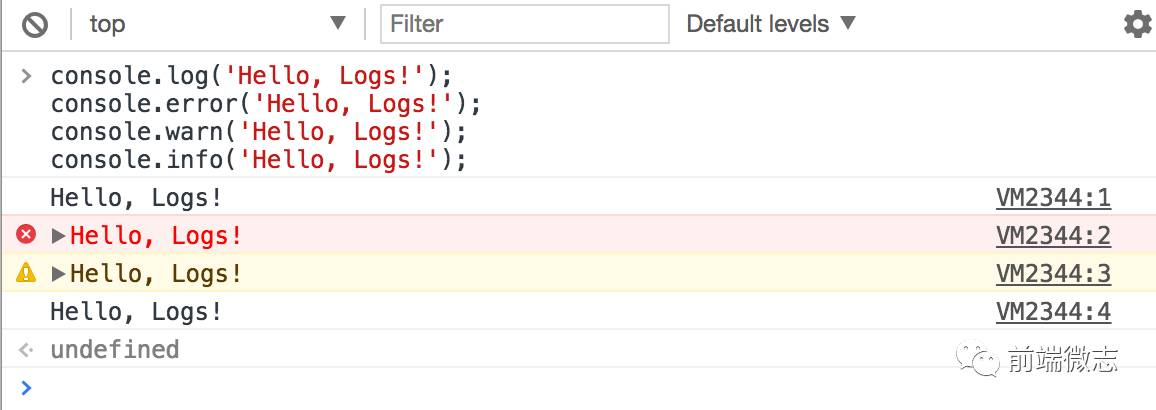Screen dimensions: 1156x410
Task: Open source link VM2344:2
Action: [1053, 236]
